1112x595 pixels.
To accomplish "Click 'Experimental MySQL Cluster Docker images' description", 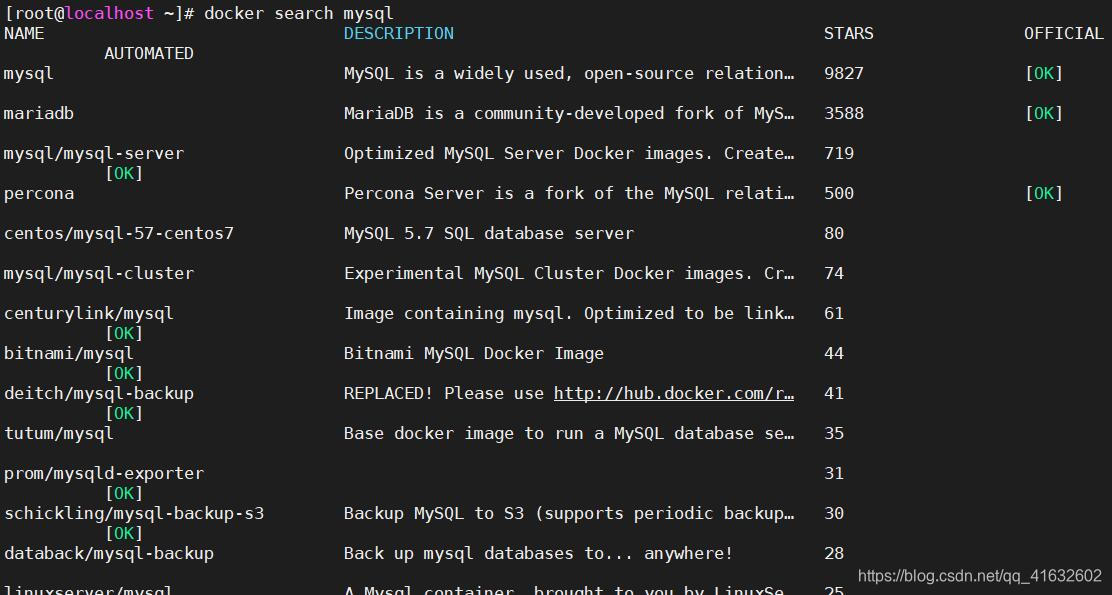I will (x=569, y=274).
